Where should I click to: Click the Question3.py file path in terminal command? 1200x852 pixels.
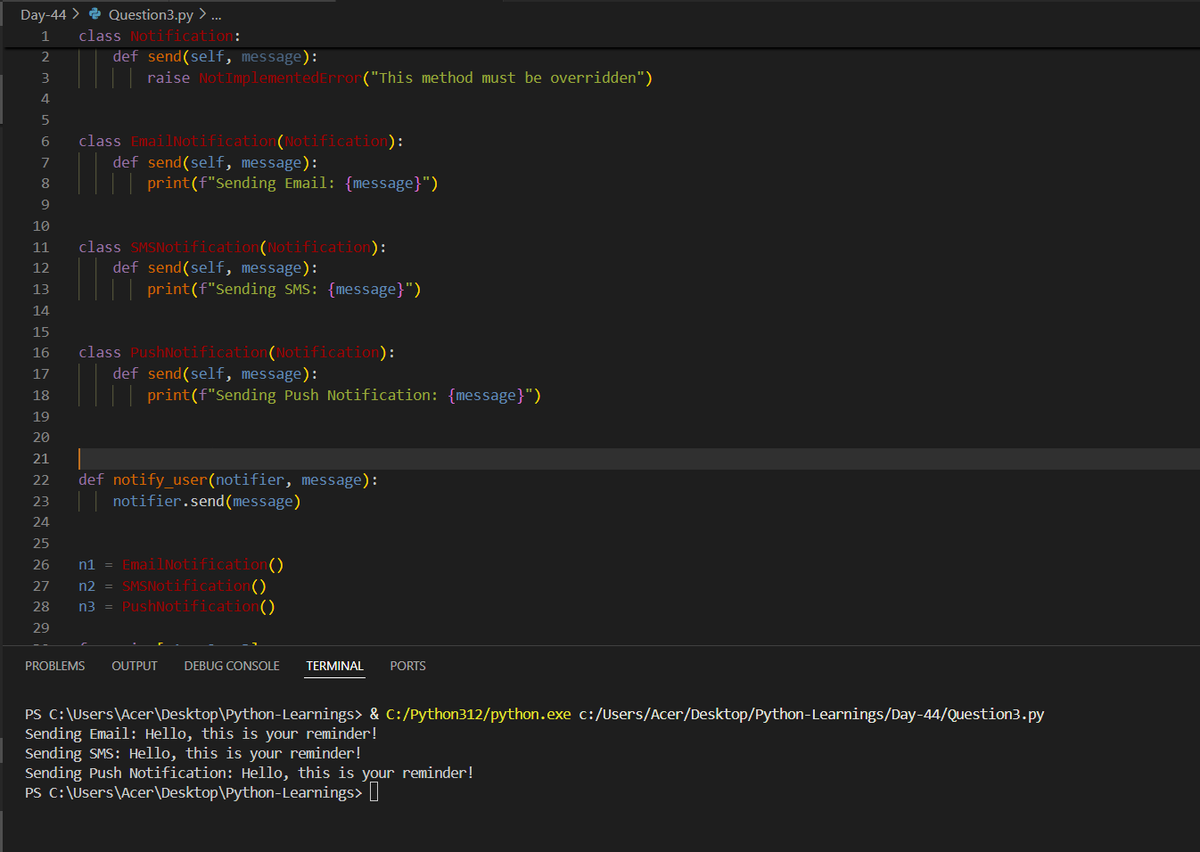(x=812, y=714)
